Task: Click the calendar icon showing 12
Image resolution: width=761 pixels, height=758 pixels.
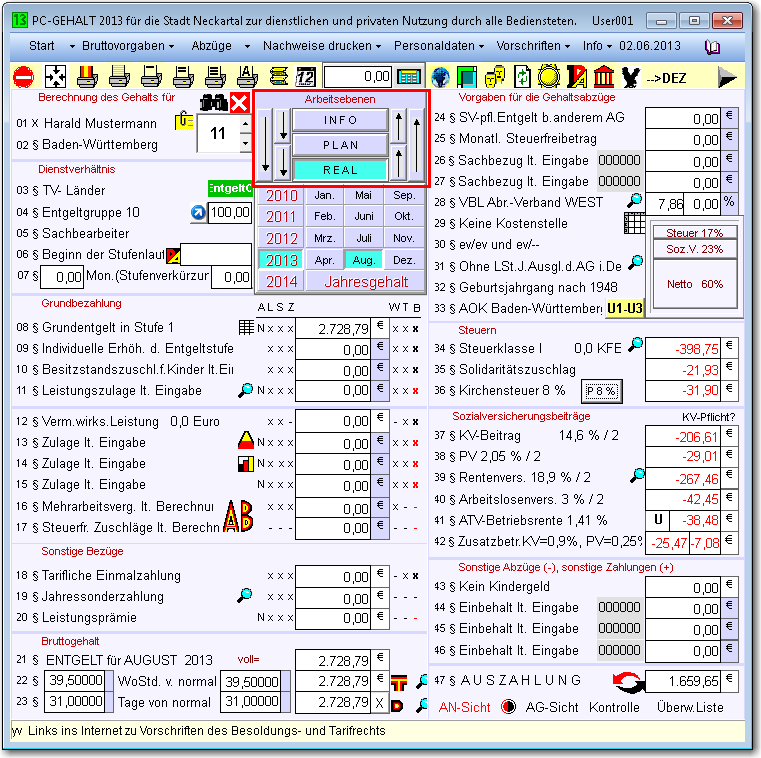Action: pyautogui.click(x=306, y=76)
